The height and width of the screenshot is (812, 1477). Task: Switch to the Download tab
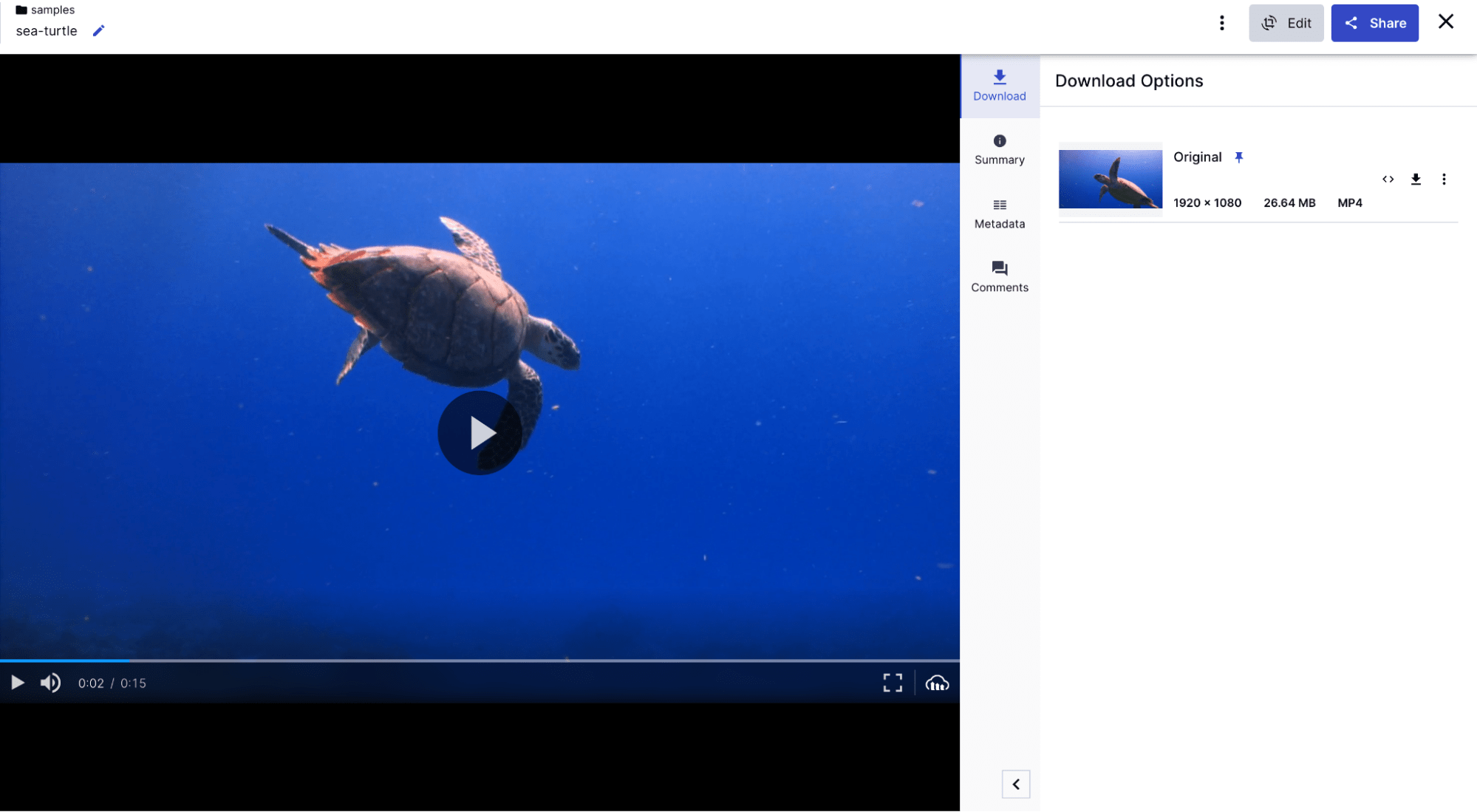pyautogui.click(x=1000, y=86)
